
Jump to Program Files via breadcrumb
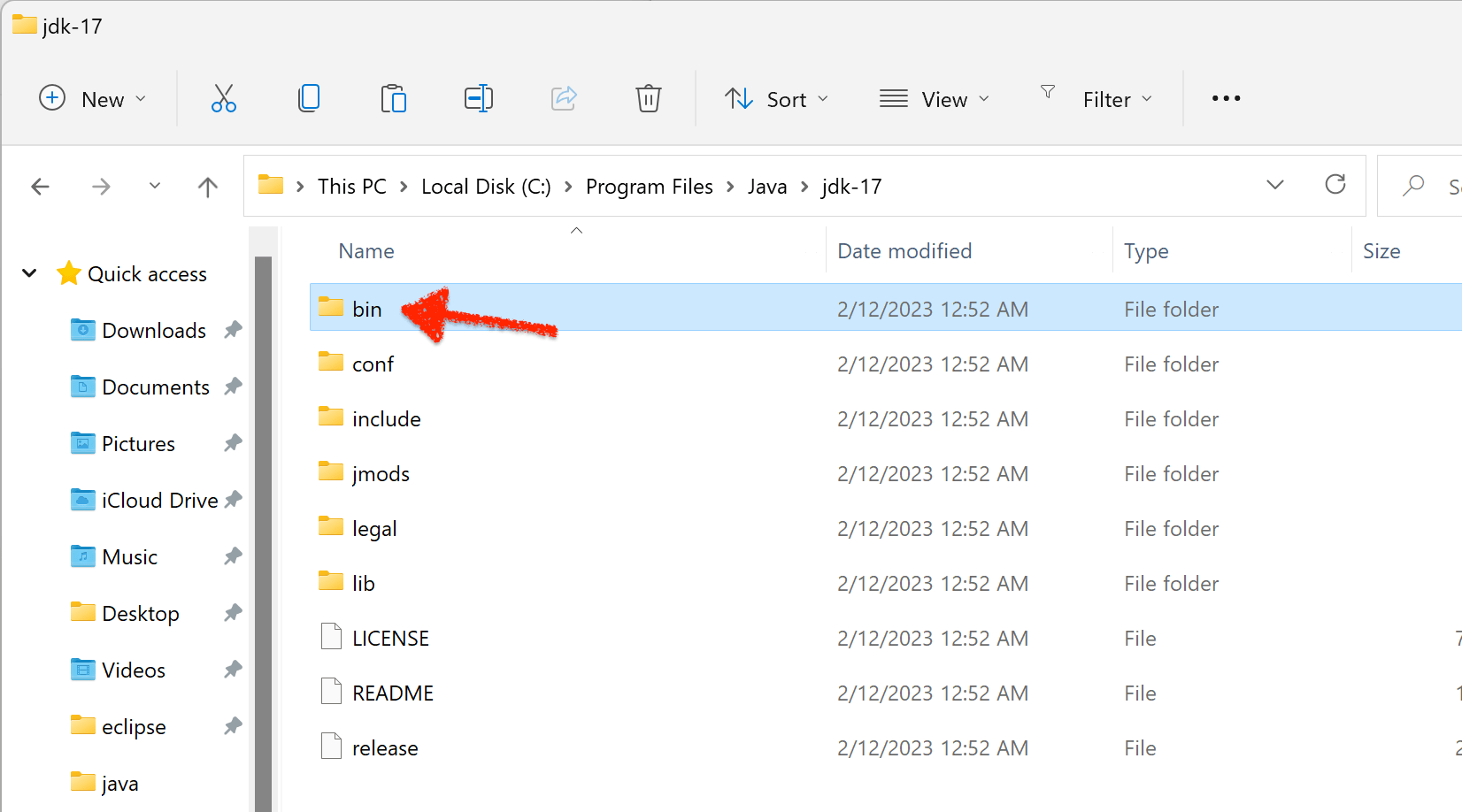(650, 186)
